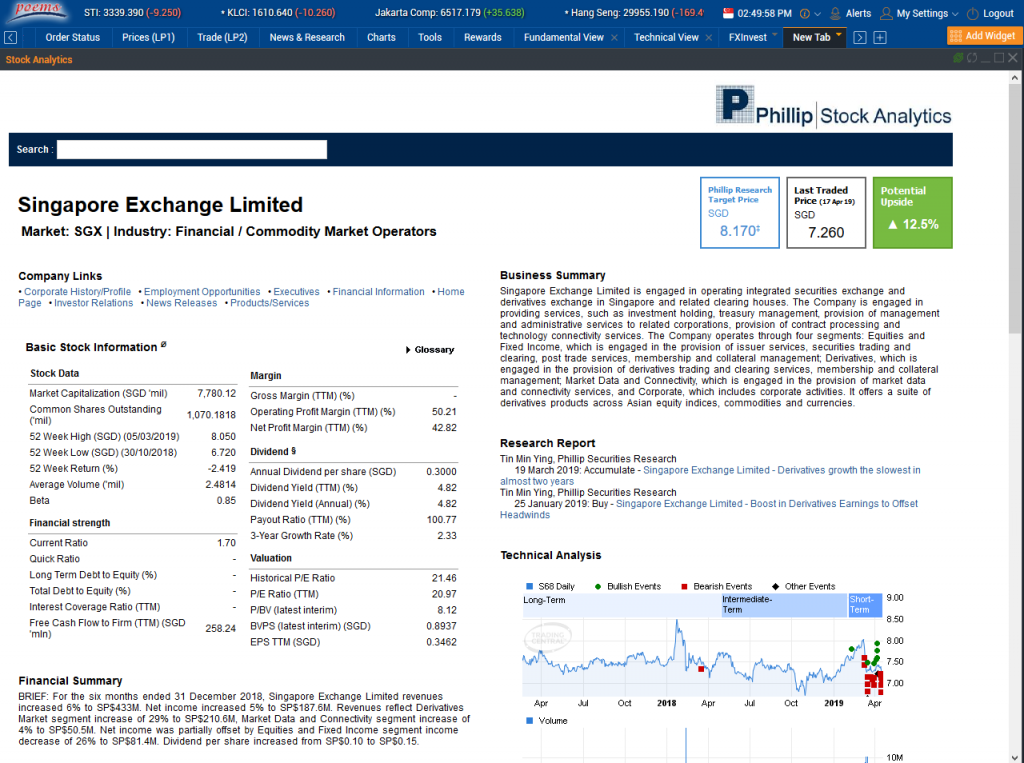1024x763 pixels.
Task: Click the orange info circle icon
Action: pos(805,13)
